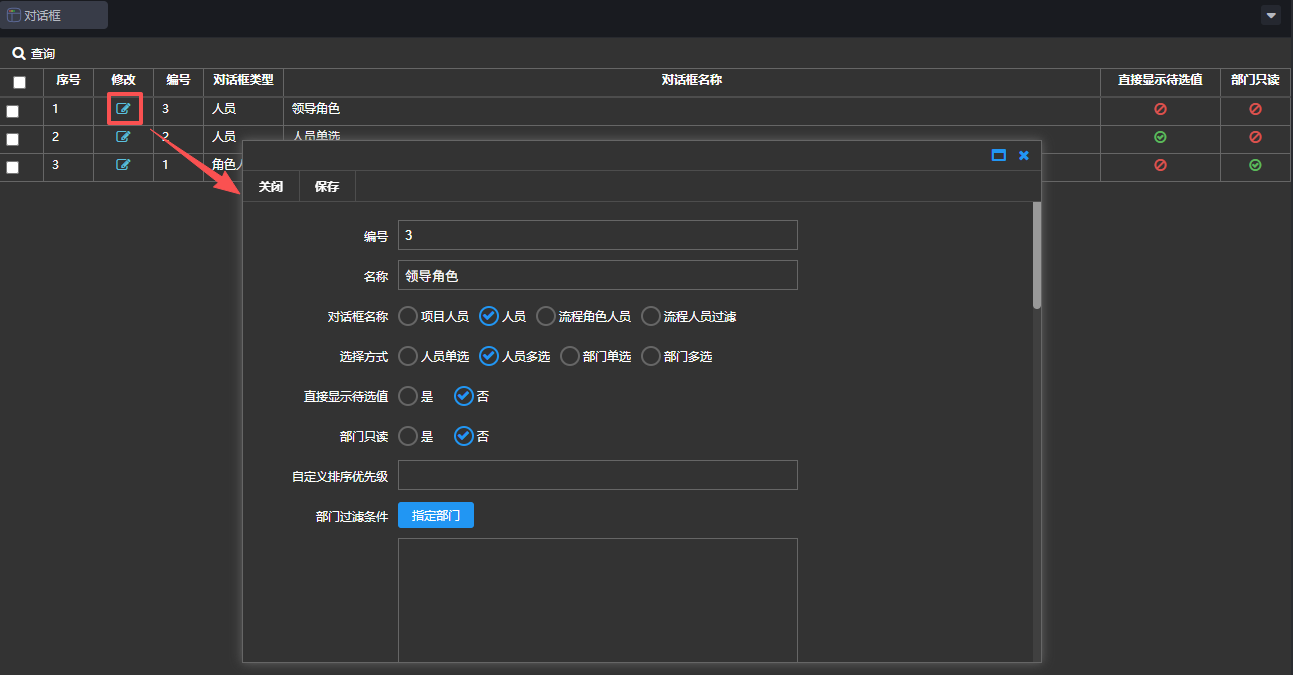Select the 项目人员 radio option
Image resolution: width=1293 pixels, height=675 pixels.
click(x=408, y=316)
